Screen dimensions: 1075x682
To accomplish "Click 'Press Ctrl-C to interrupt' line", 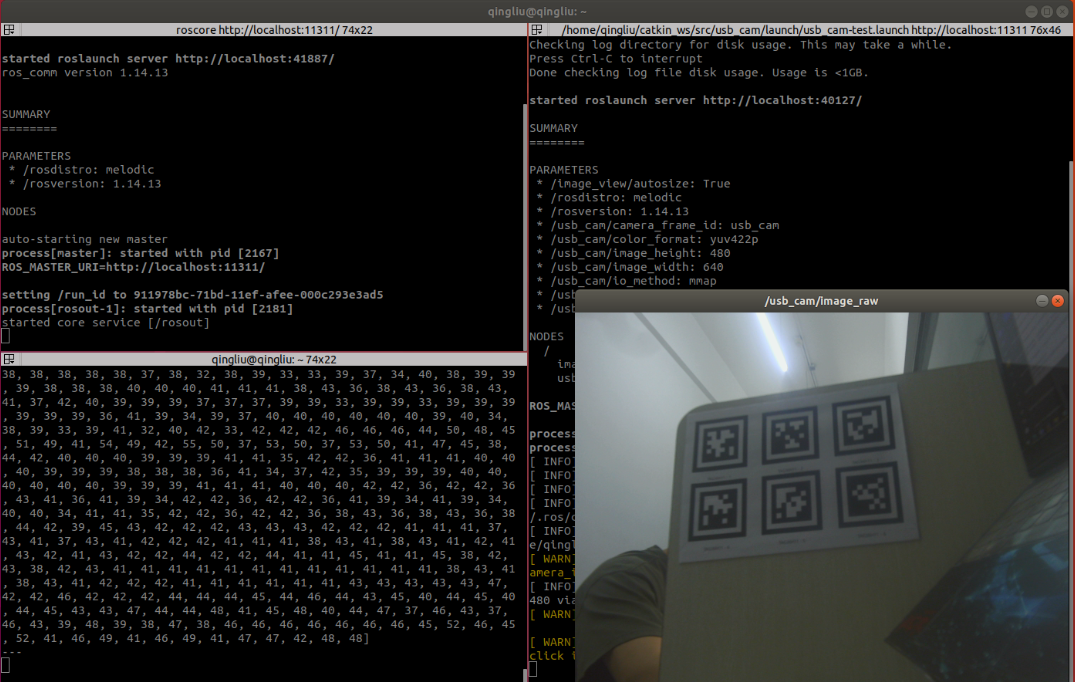I will point(616,59).
